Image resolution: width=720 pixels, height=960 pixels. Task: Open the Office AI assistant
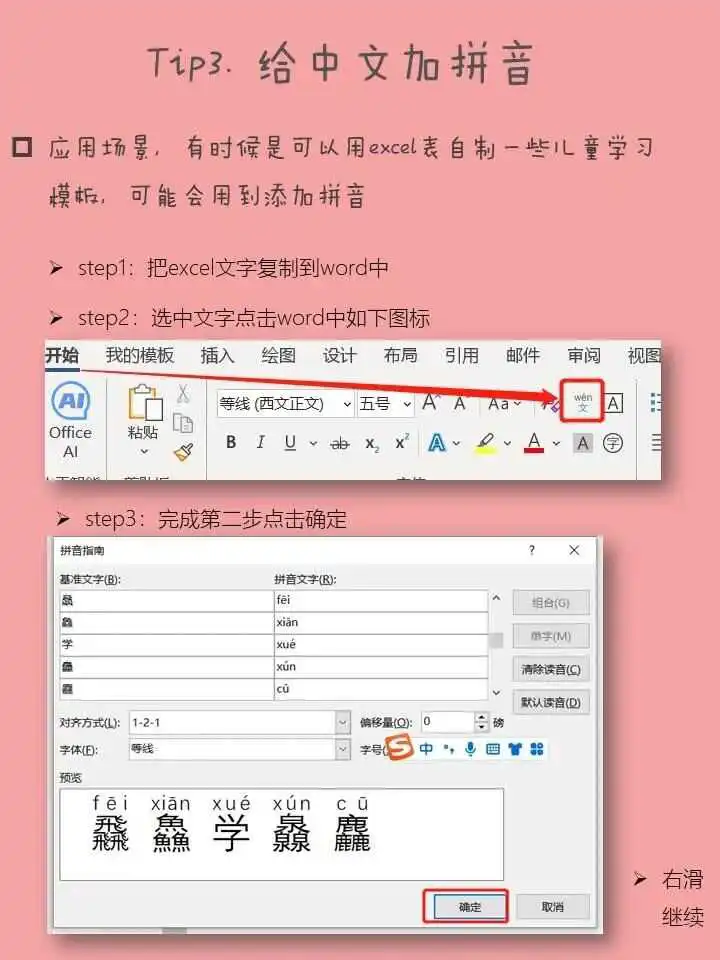point(70,421)
